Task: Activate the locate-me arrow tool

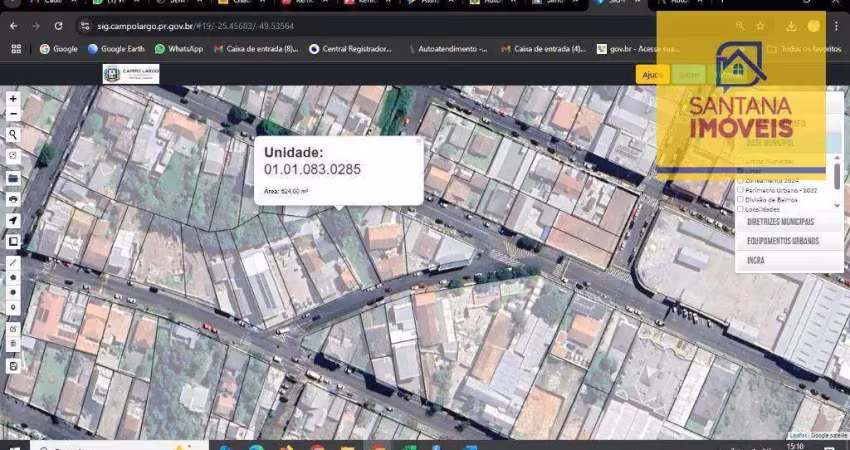Action: [x=13, y=221]
